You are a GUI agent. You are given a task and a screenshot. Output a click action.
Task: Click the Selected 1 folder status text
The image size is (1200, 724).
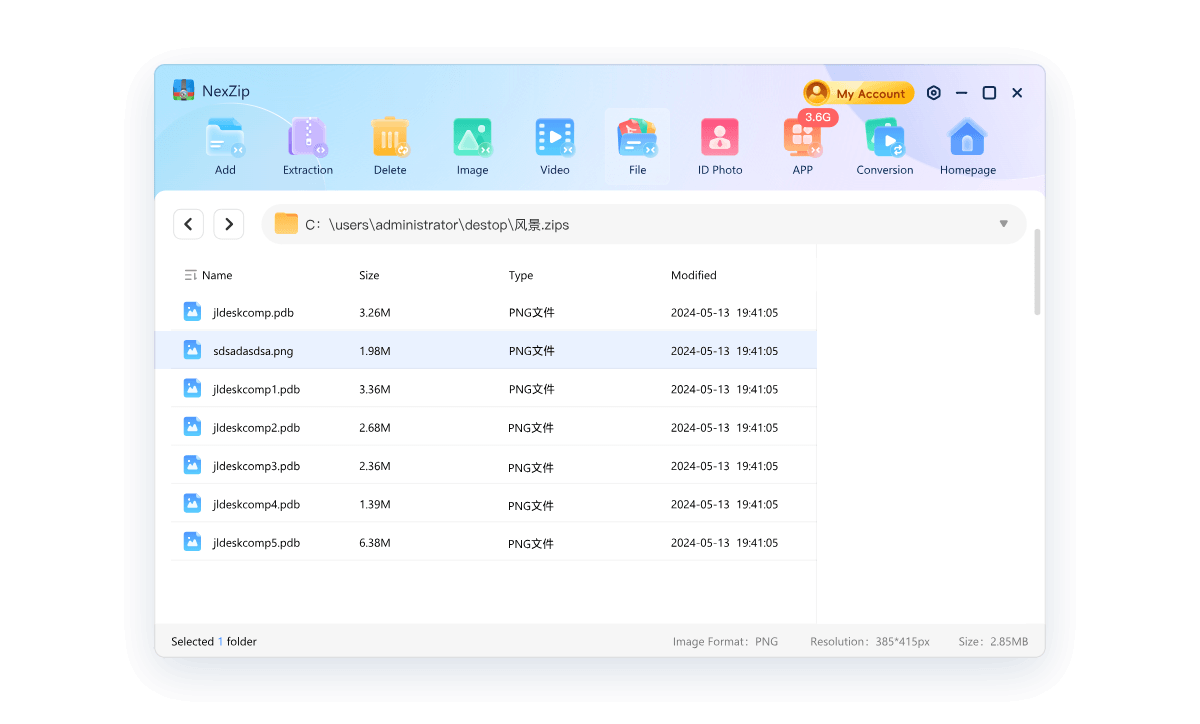click(x=214, y=641)
